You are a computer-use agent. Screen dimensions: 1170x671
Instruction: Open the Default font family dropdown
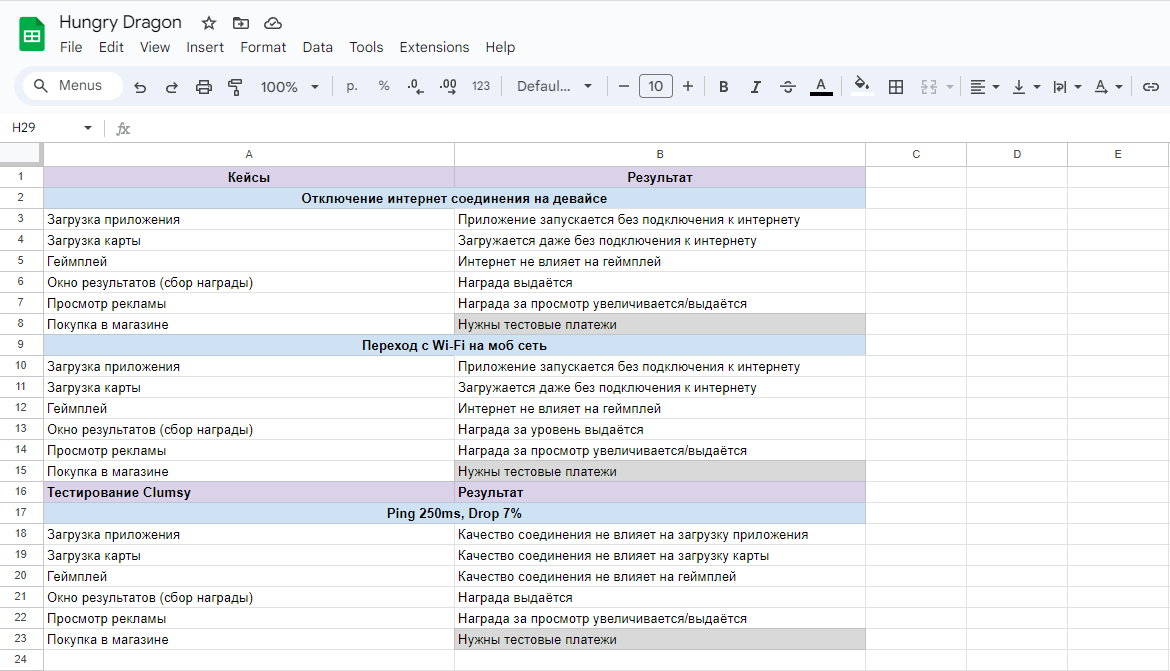[x=554, y=87]
